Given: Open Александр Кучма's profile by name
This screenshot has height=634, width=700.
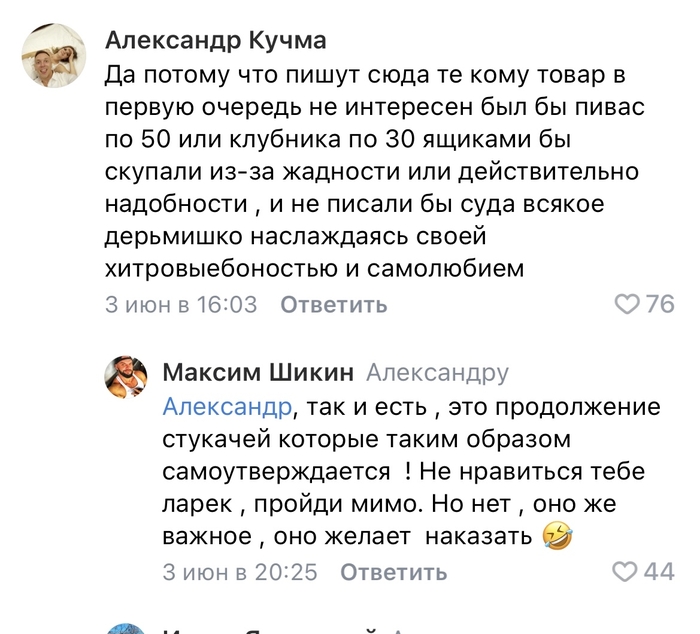Looking at the screenshot, I should point(216,40).
